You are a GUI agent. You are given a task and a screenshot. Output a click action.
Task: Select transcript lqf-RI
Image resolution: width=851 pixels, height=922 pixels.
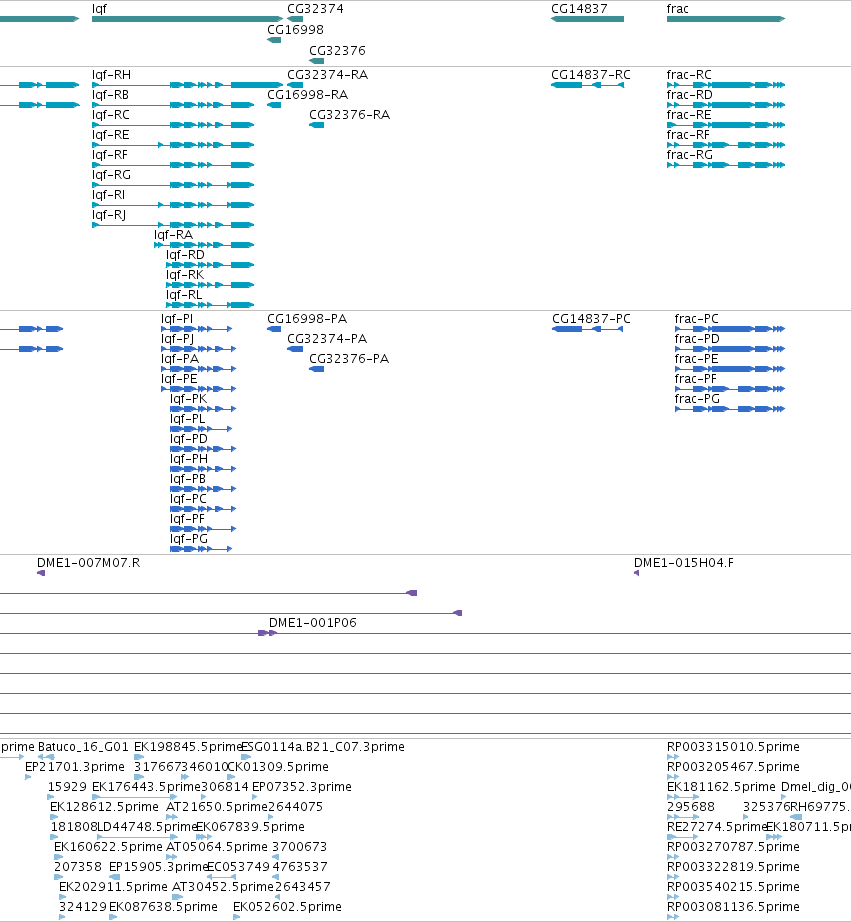click(x=173, y=205)
